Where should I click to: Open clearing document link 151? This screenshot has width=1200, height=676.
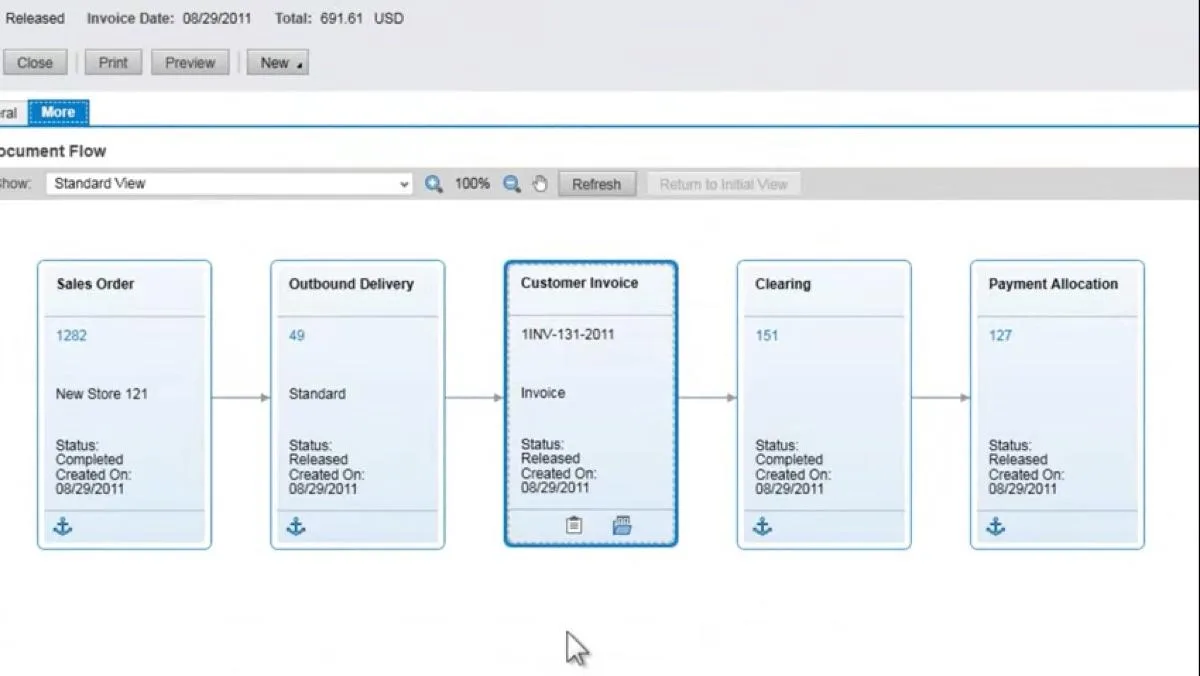pyautogui.click(x=767, y=336)
